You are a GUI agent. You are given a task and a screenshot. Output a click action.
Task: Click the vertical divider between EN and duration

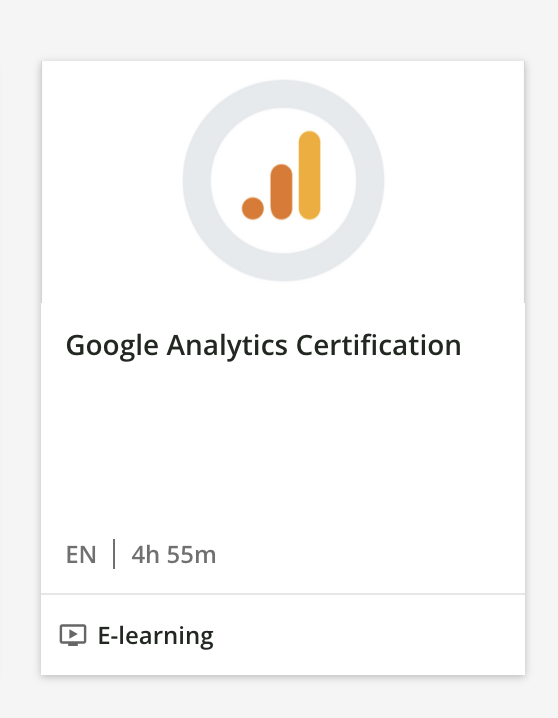click(x=114, y=554)
